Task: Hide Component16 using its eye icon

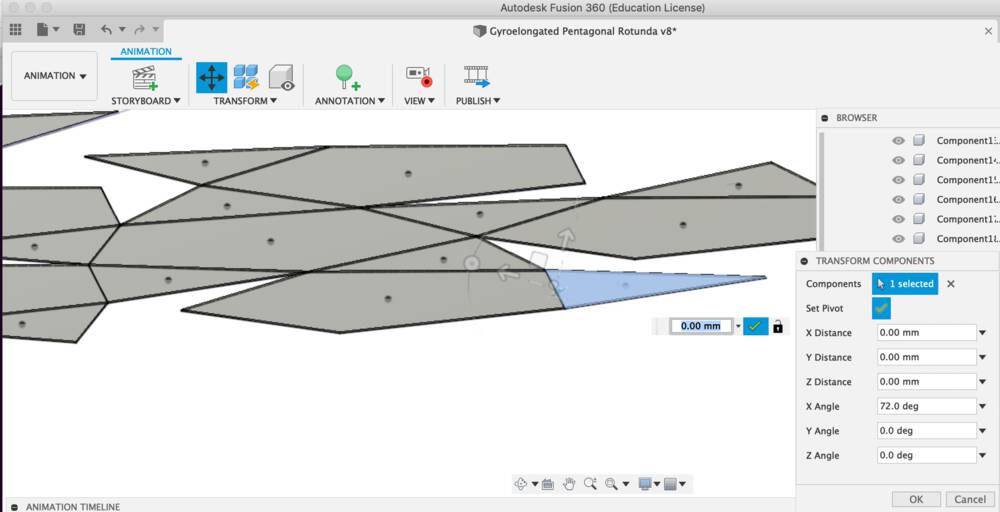Action: point(899,200)
